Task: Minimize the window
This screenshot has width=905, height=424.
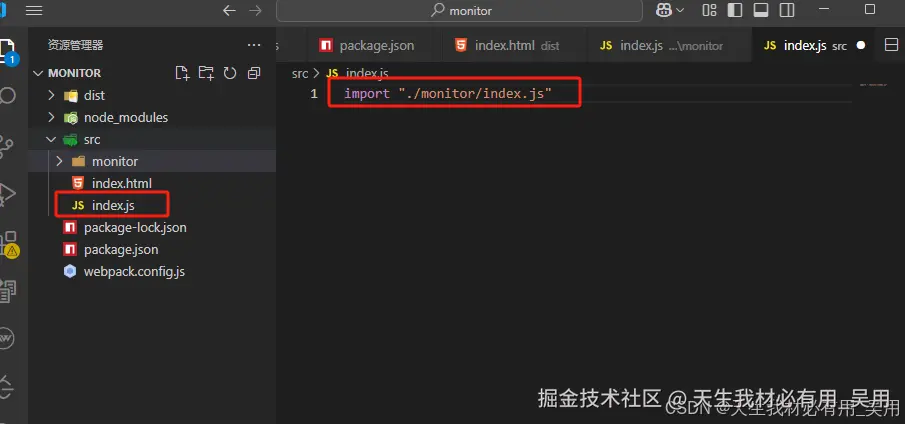Action: 824,9
